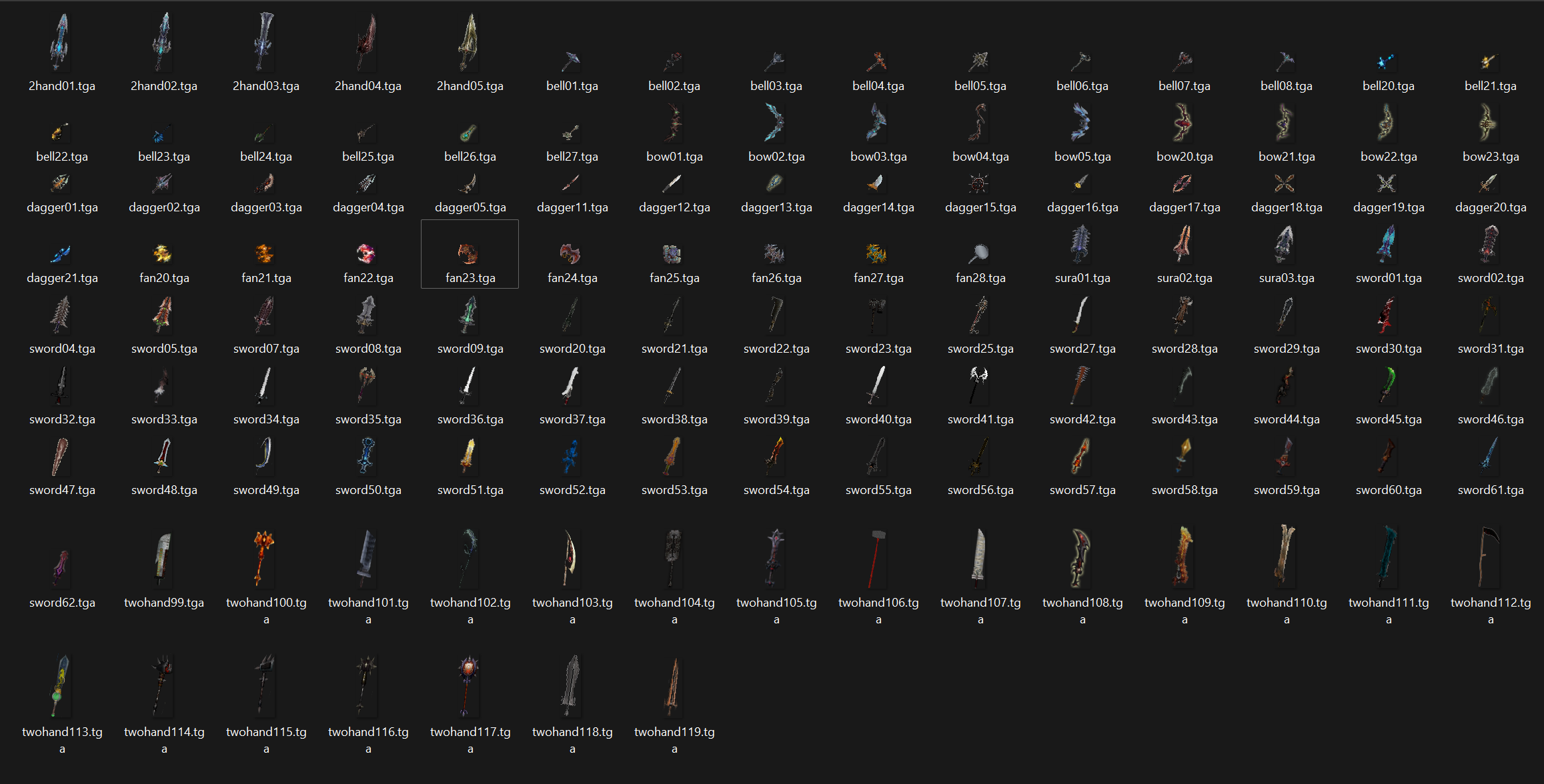Click the bow02.tga blue bow icon
Viewport: 1544px width, 784px height.
coord(775,123)
